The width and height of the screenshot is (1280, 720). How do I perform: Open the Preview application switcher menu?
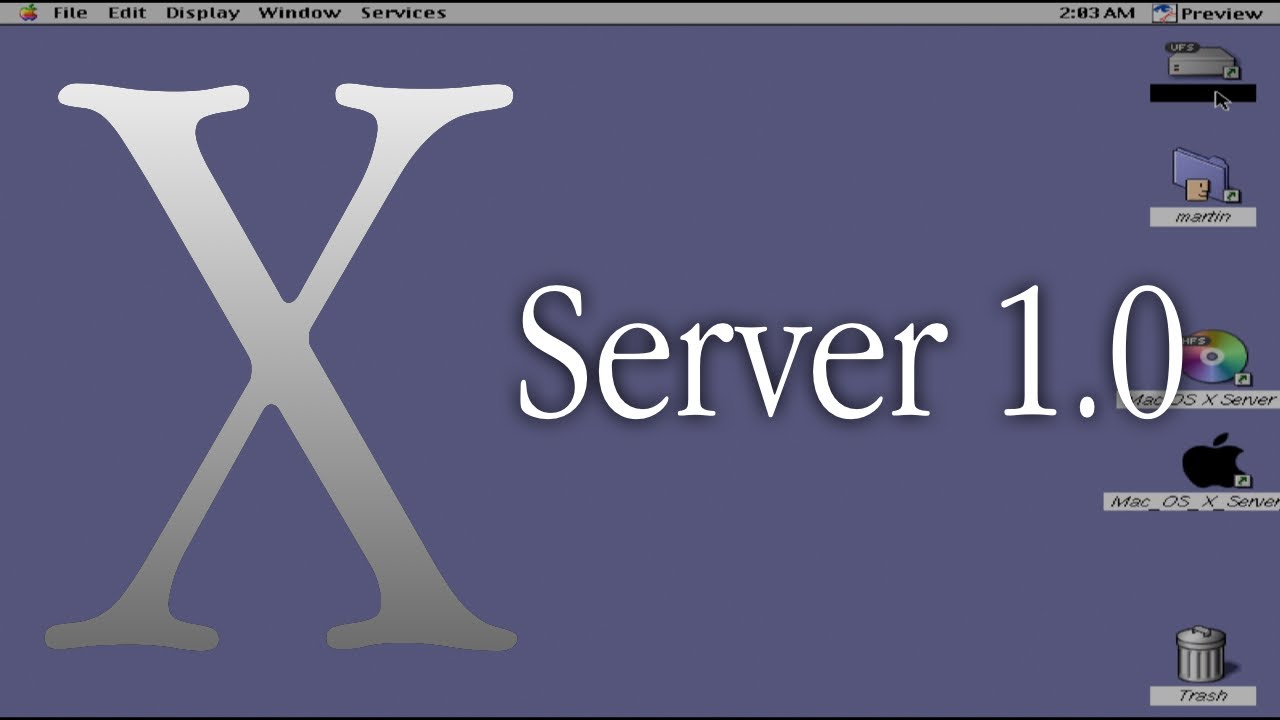point(1208,13)
